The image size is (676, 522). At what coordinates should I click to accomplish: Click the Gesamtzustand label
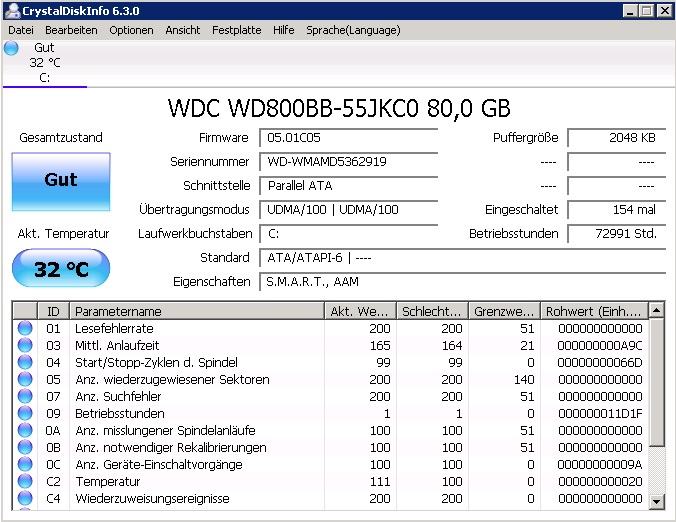[61, 138]
